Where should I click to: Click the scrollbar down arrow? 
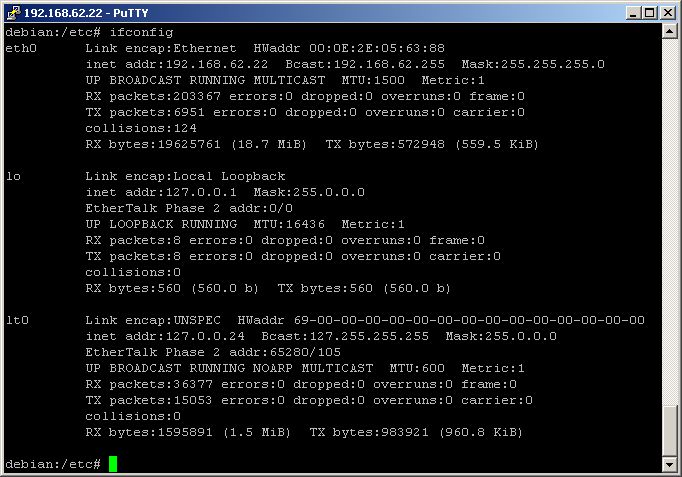click(670, 465)
